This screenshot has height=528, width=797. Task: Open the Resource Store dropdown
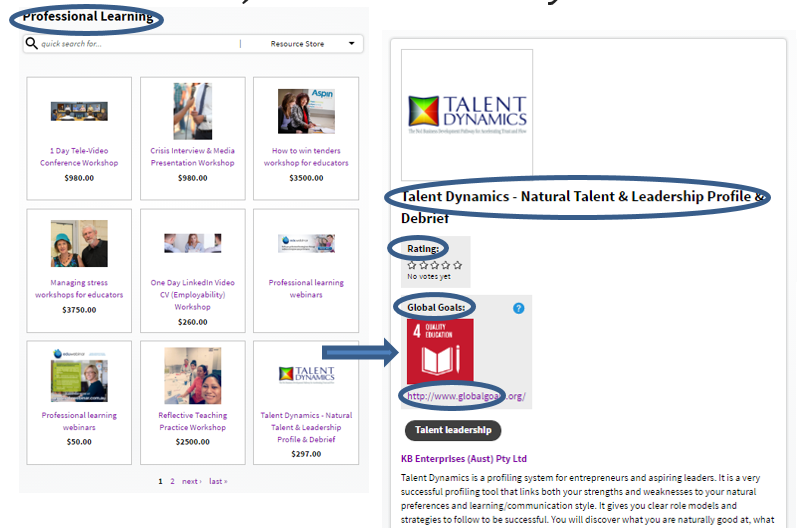(x=312, y=44)
